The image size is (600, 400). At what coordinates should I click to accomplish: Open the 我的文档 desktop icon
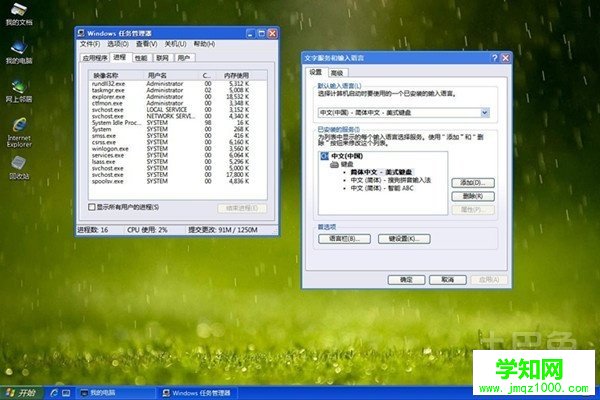[x=18, y=14]
